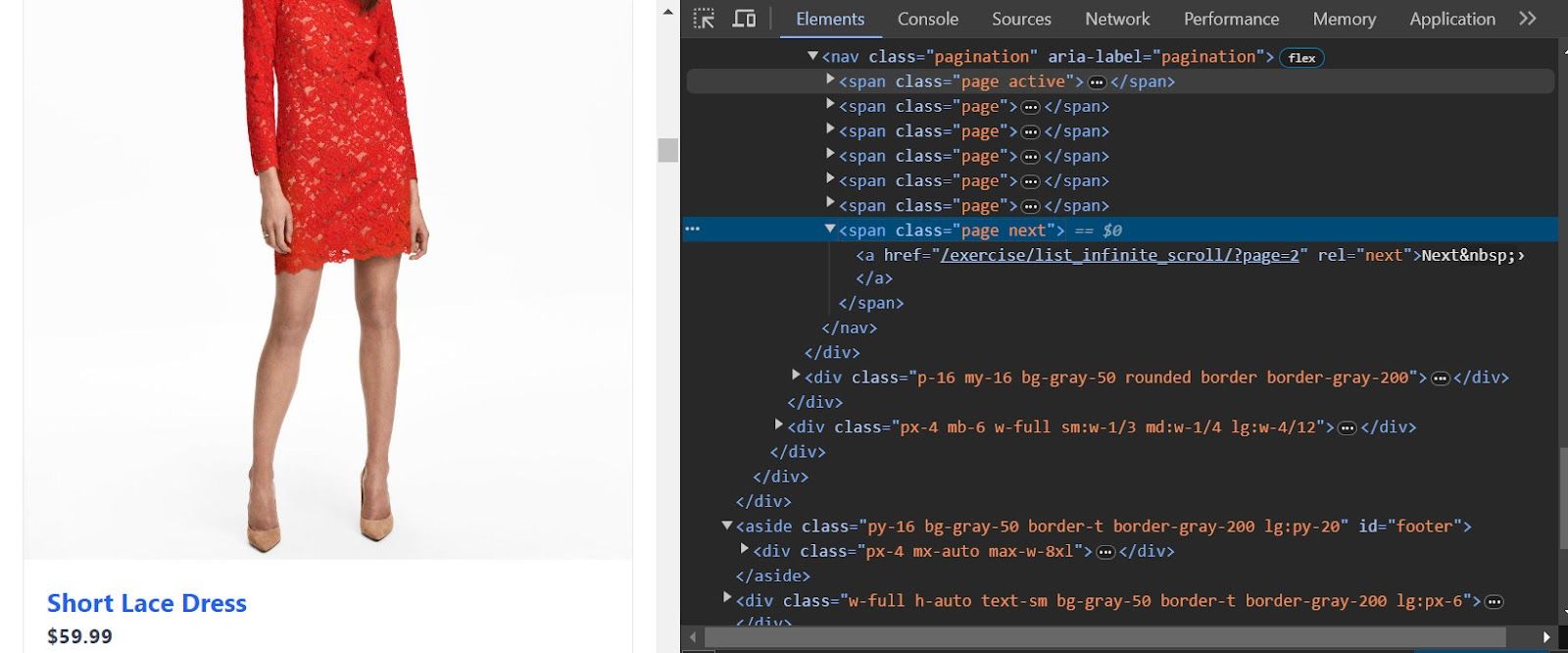
Task: Go to the Performance tab
Action: (1231, 19)
